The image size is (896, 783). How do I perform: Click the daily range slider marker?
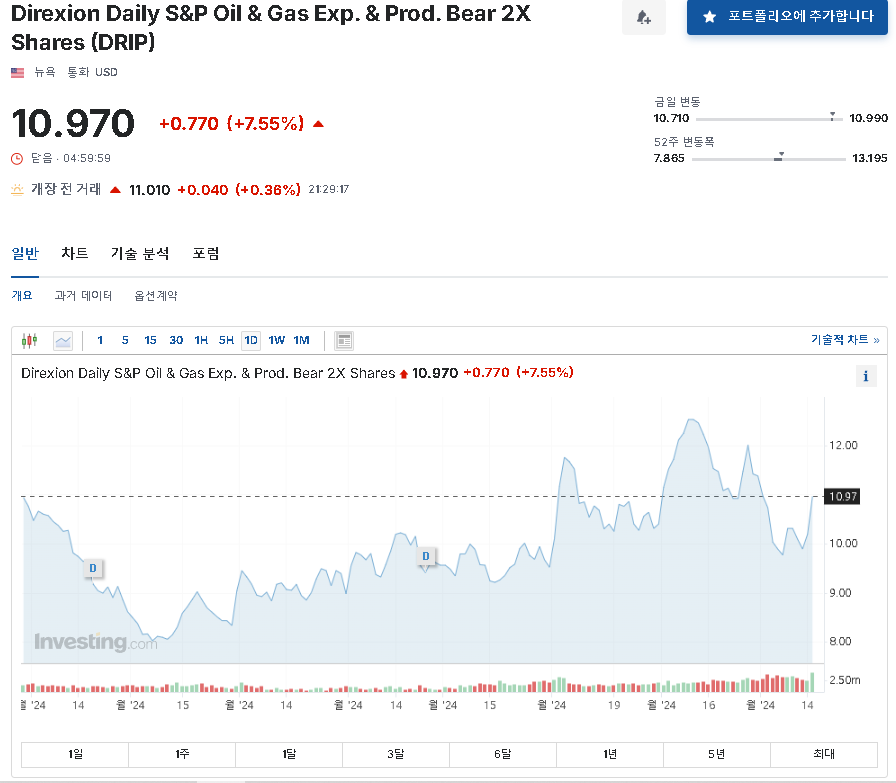click(x=833, y=117)
